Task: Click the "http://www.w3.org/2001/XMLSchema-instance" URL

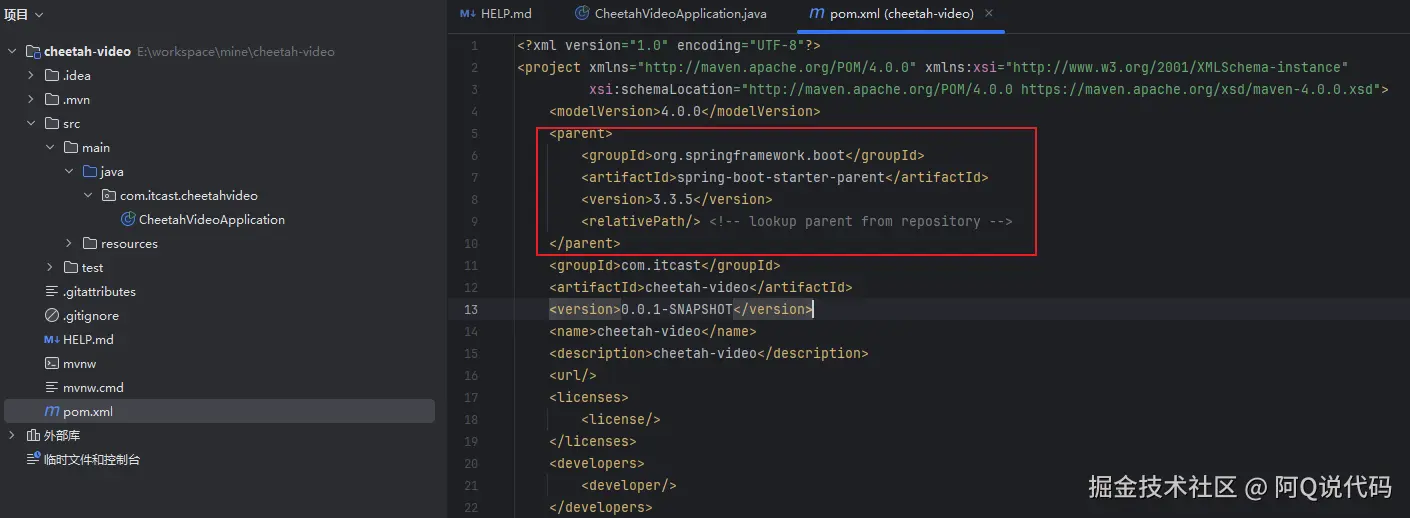Action: click(x=1177, y=68)
